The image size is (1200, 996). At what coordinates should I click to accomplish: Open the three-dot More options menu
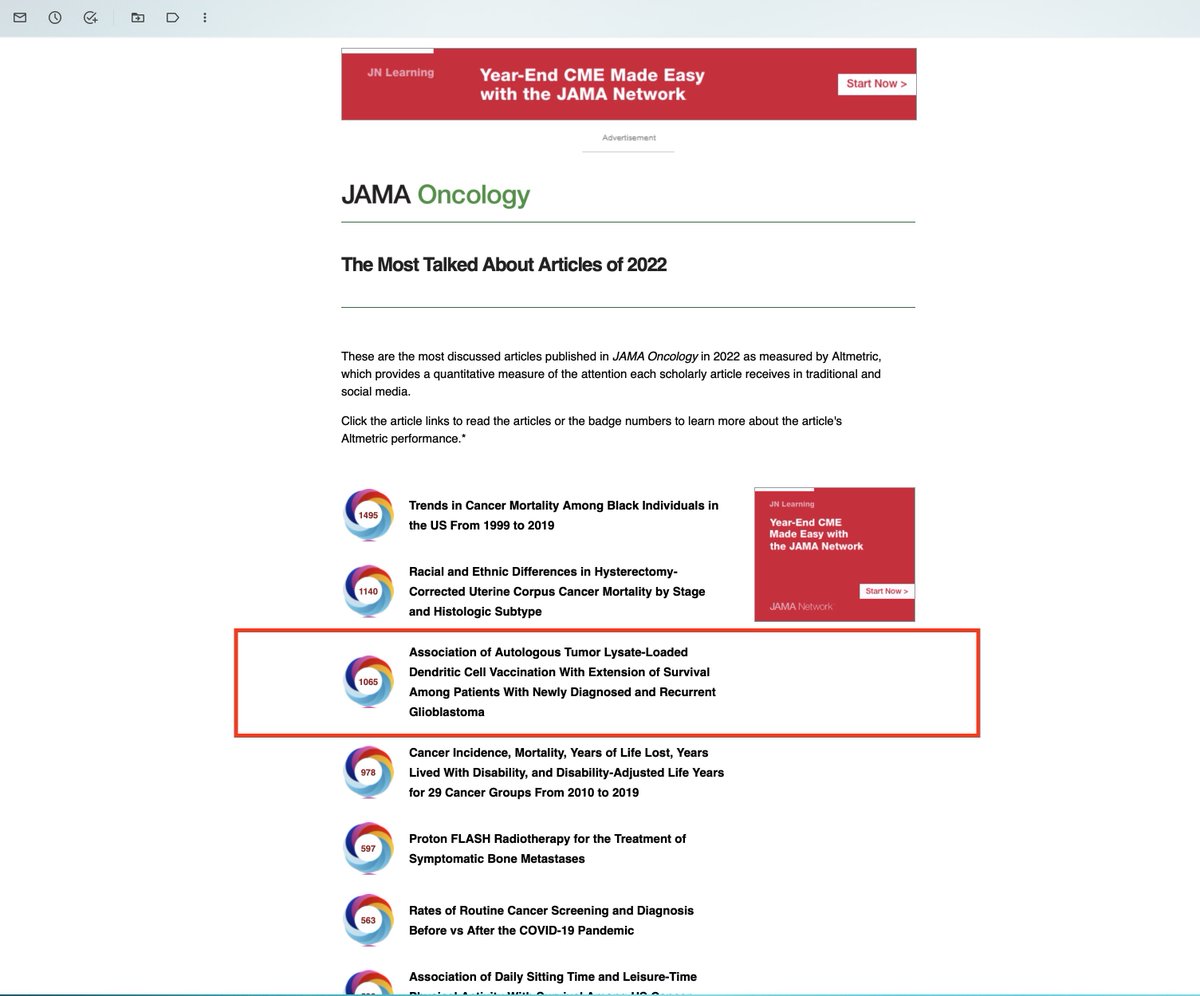205,18
